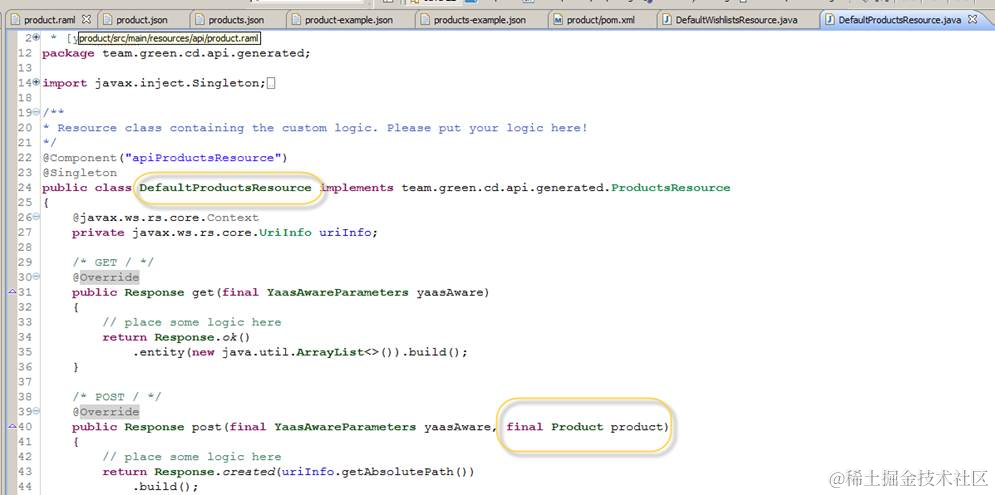Screen dimensions: 995x495
Task: Click the post method name on line 40
Action: 207,427
